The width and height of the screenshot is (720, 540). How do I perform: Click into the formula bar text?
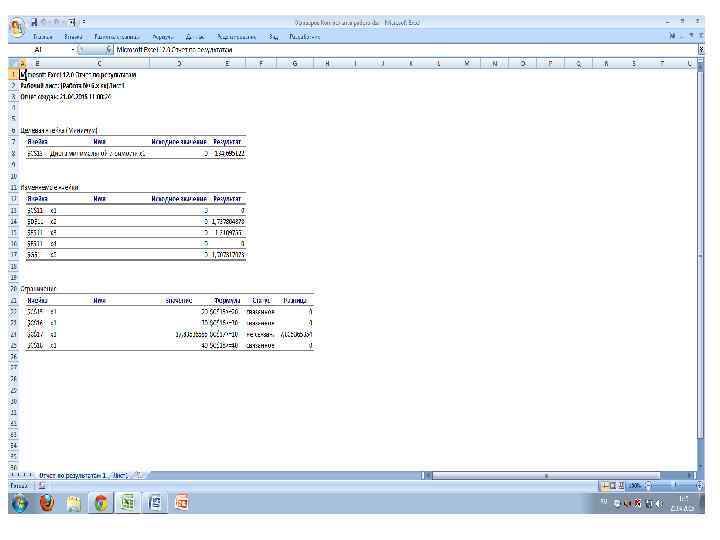[x=406, y=49]
